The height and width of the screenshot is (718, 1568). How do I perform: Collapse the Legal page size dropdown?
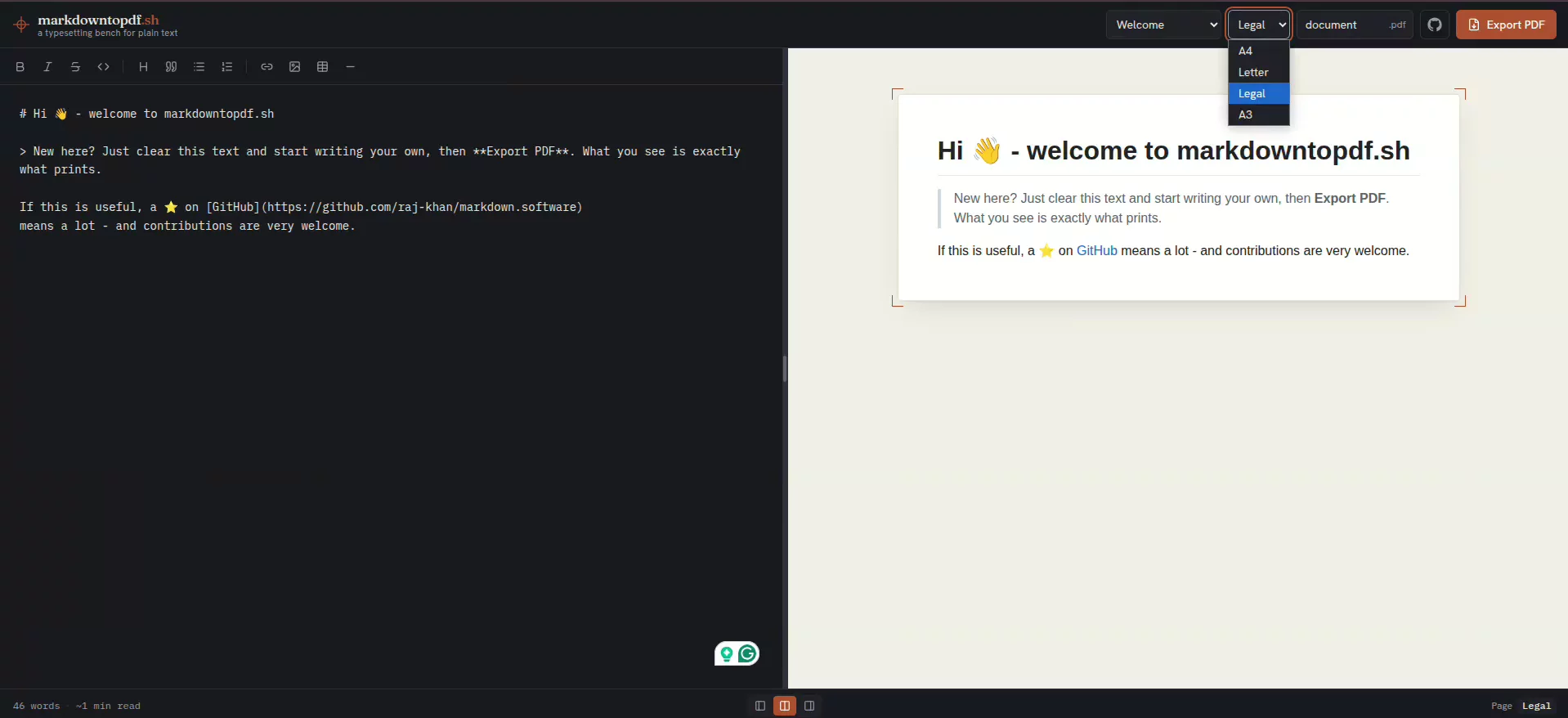click(x=1259, y=25)
